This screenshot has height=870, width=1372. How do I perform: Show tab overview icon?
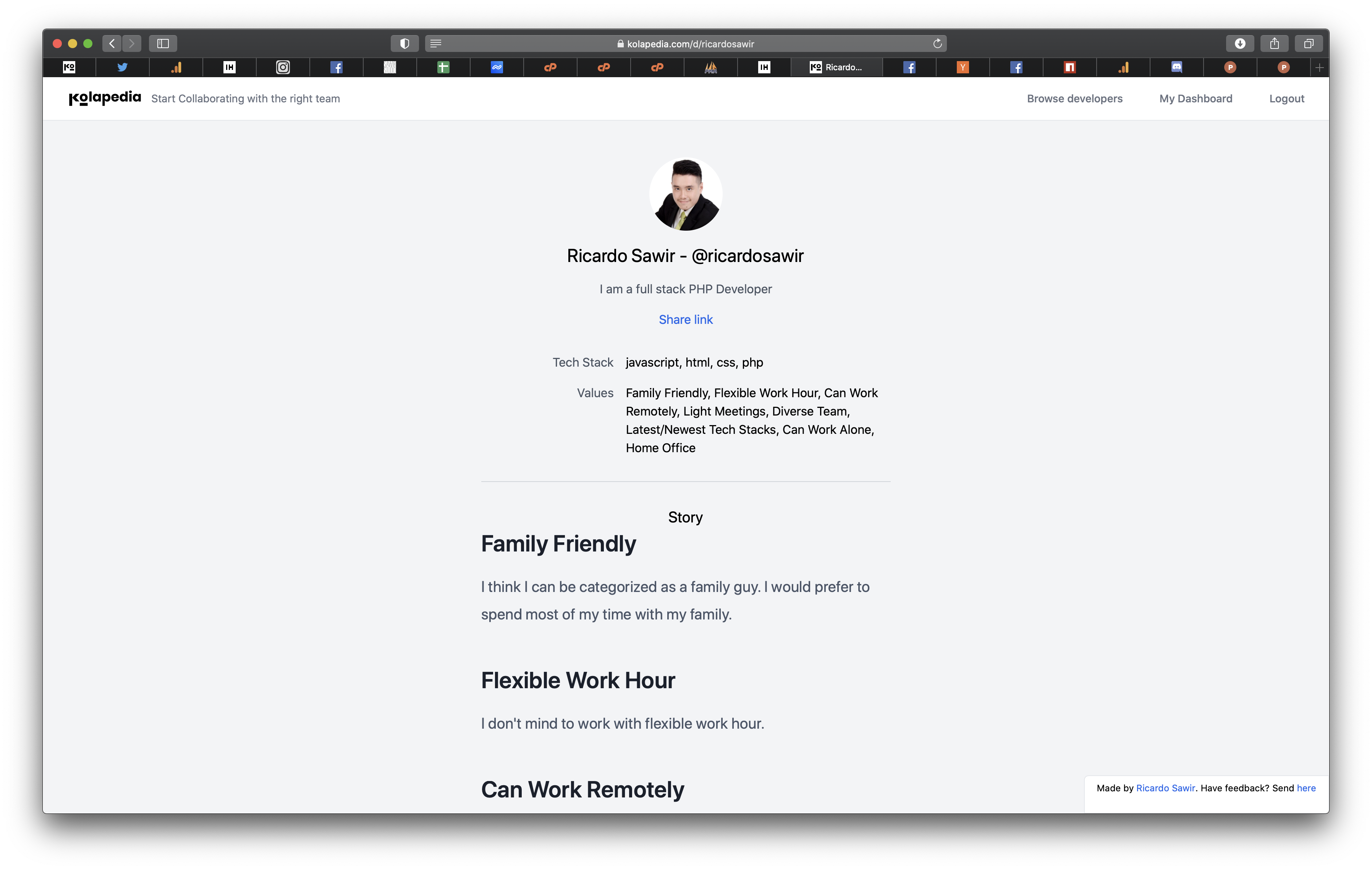[x=1309, y=43]
